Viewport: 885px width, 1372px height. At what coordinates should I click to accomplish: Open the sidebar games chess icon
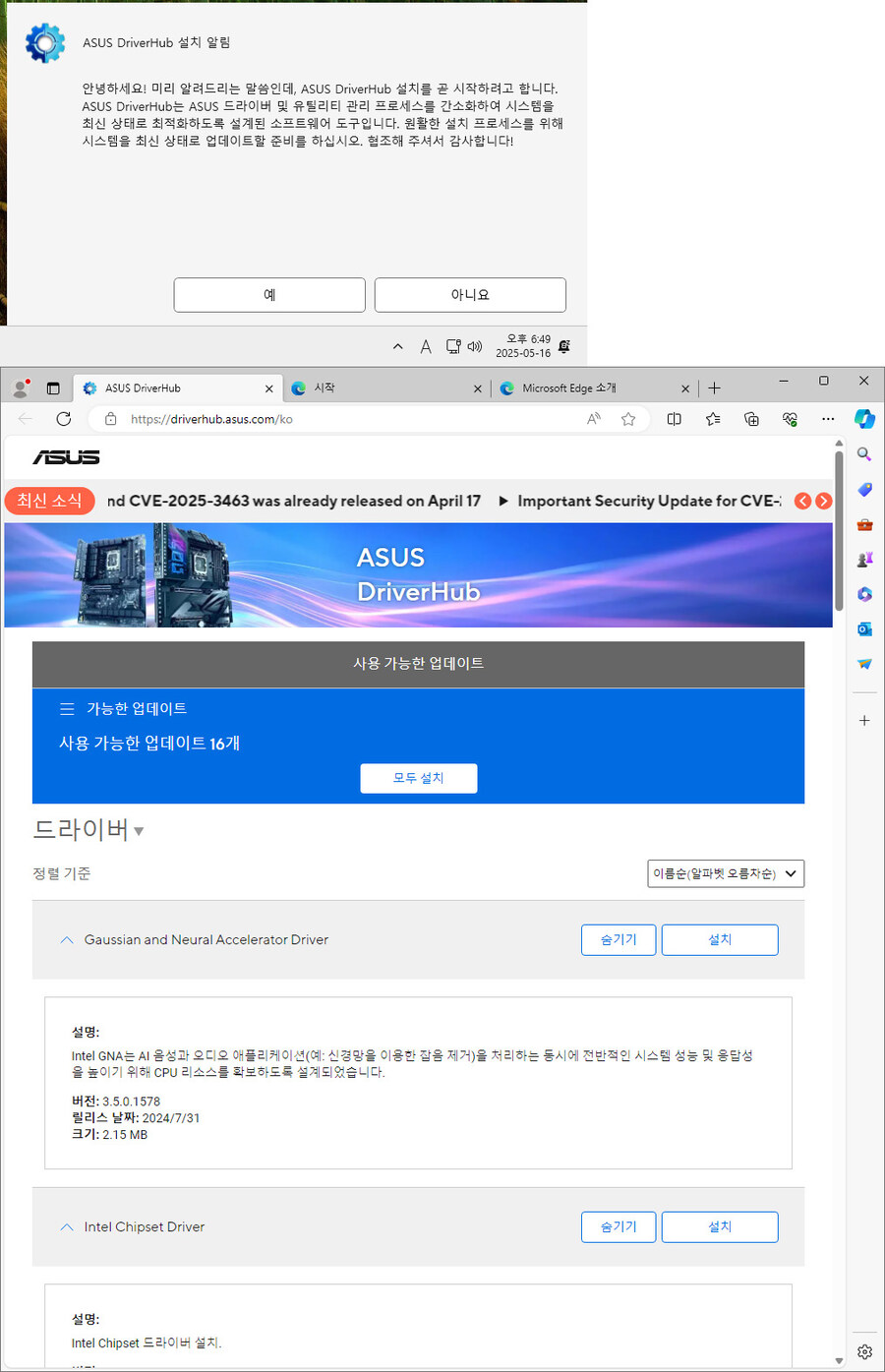click(864, 560)
